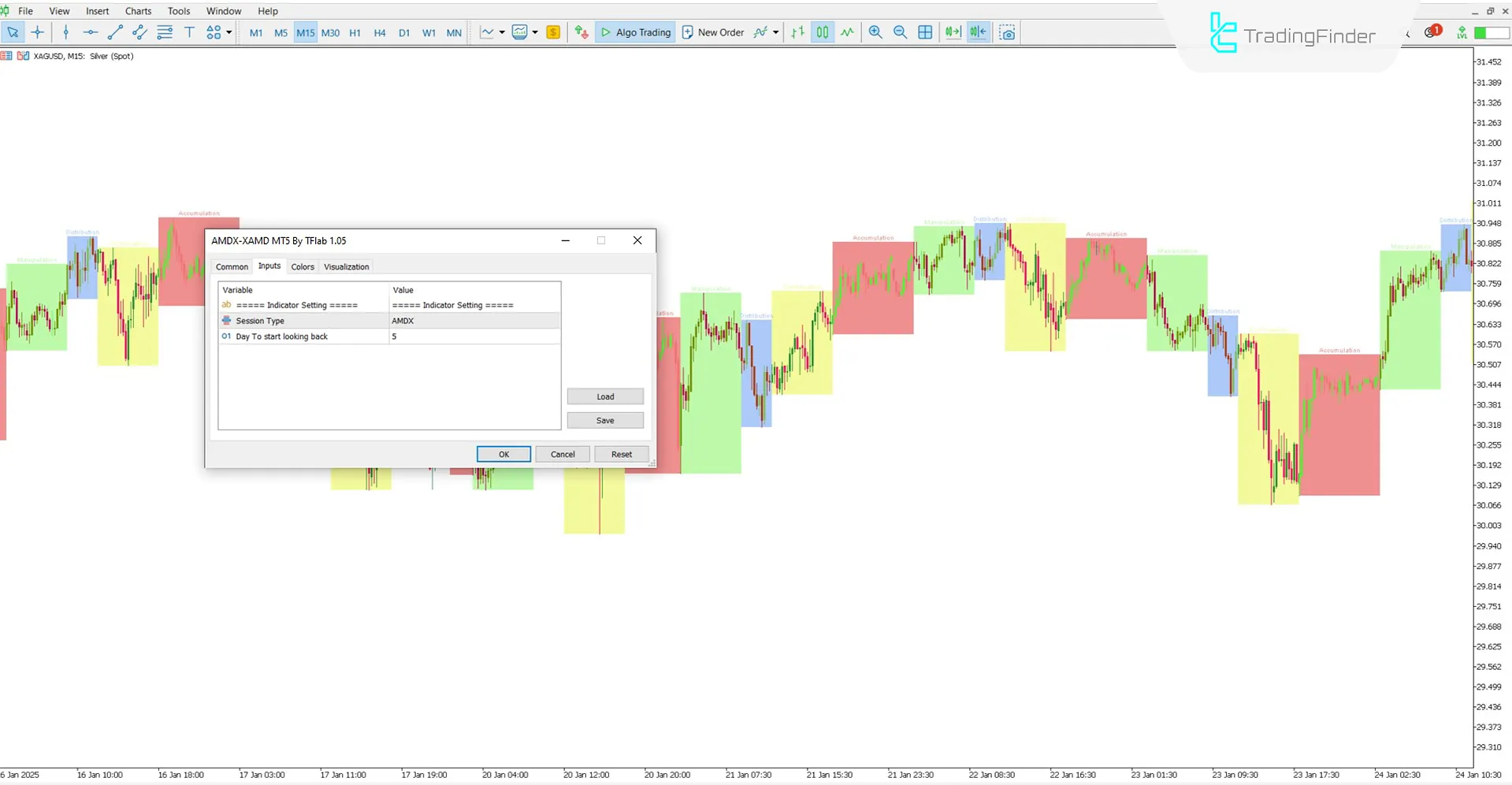Toggle Algo Trading on or off
1512x785 pixels.
click(x=635, y=32)
